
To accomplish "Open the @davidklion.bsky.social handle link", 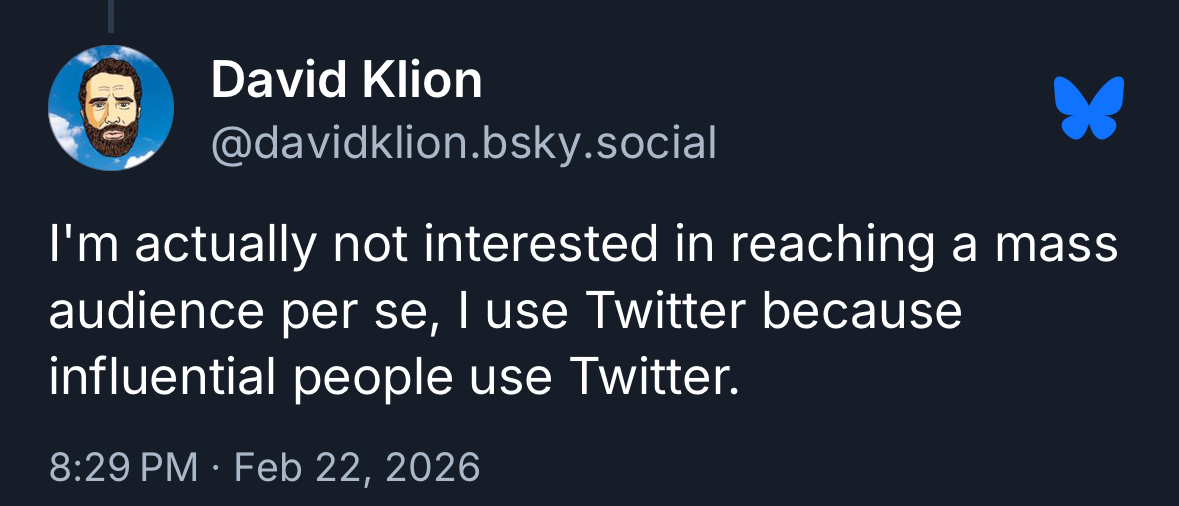I will click(463, 143).
